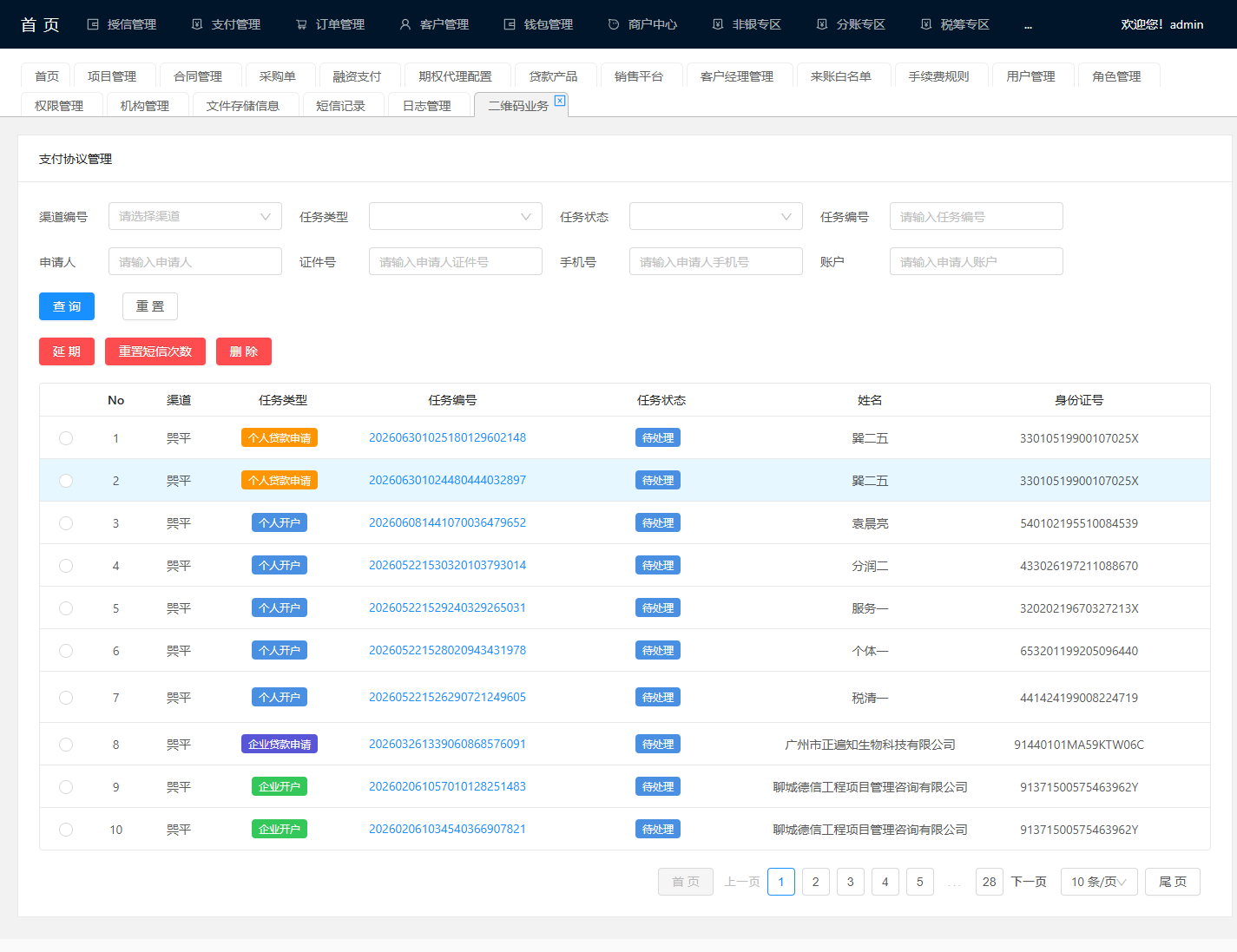Select radio for 分润二 row
The image size is (1237, 952).
point(66,566)
